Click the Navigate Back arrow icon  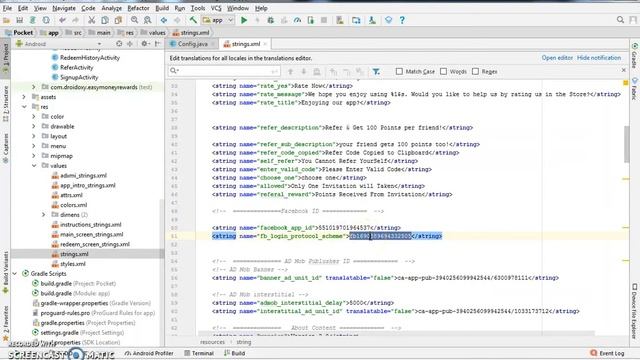pyautogui.click(x=164, y=20)
